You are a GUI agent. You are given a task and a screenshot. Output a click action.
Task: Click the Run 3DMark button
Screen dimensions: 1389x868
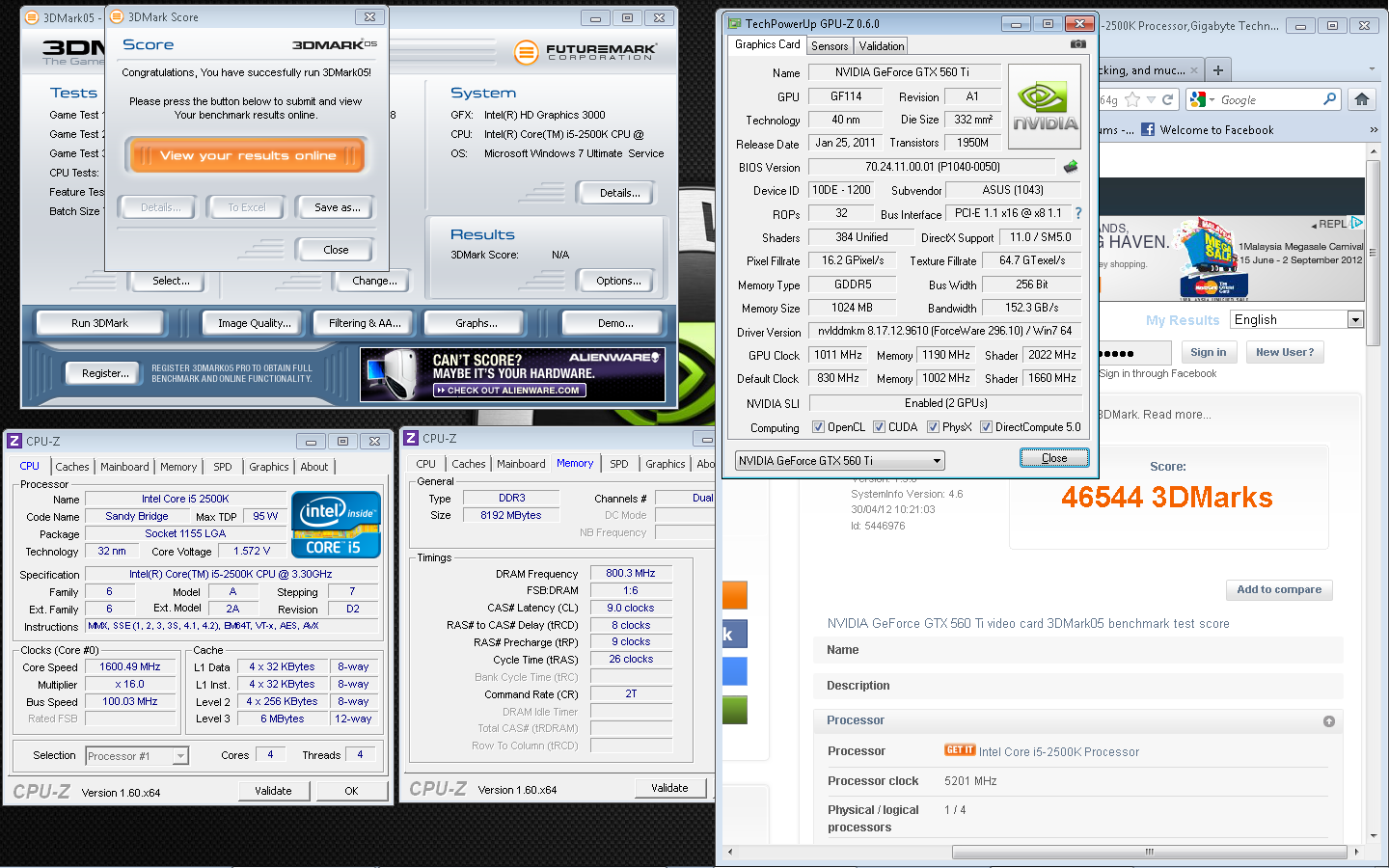99,323
